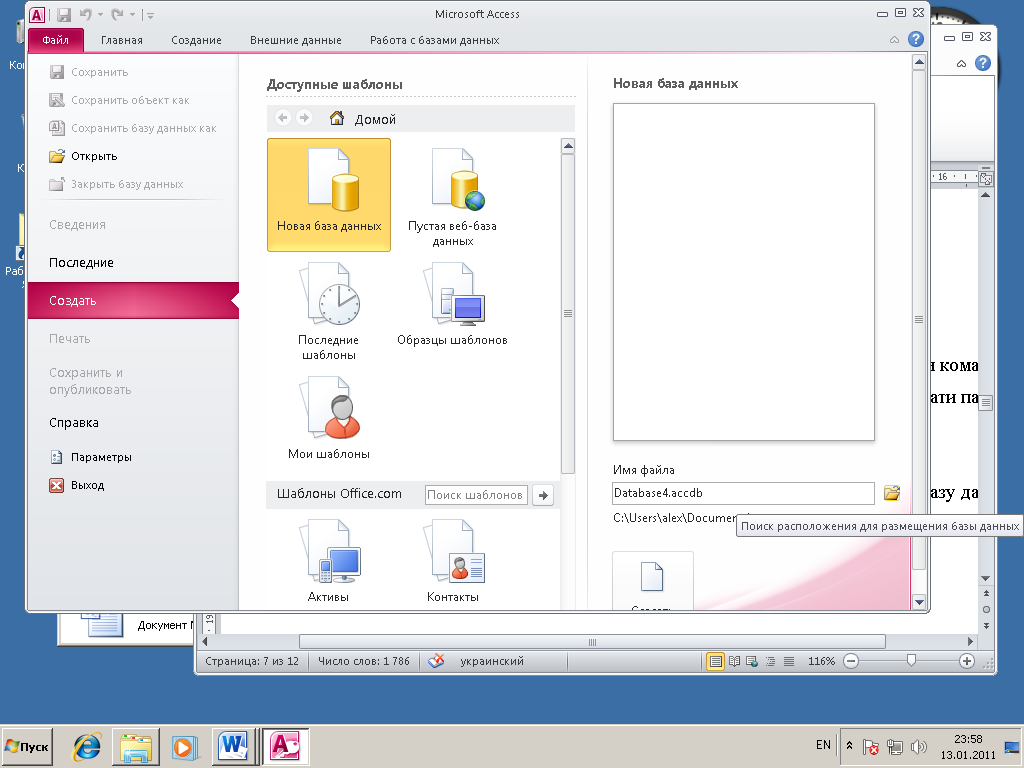
Task: Click Страница: 7 из 12 in status bar
Action: [x=252, y=662]
